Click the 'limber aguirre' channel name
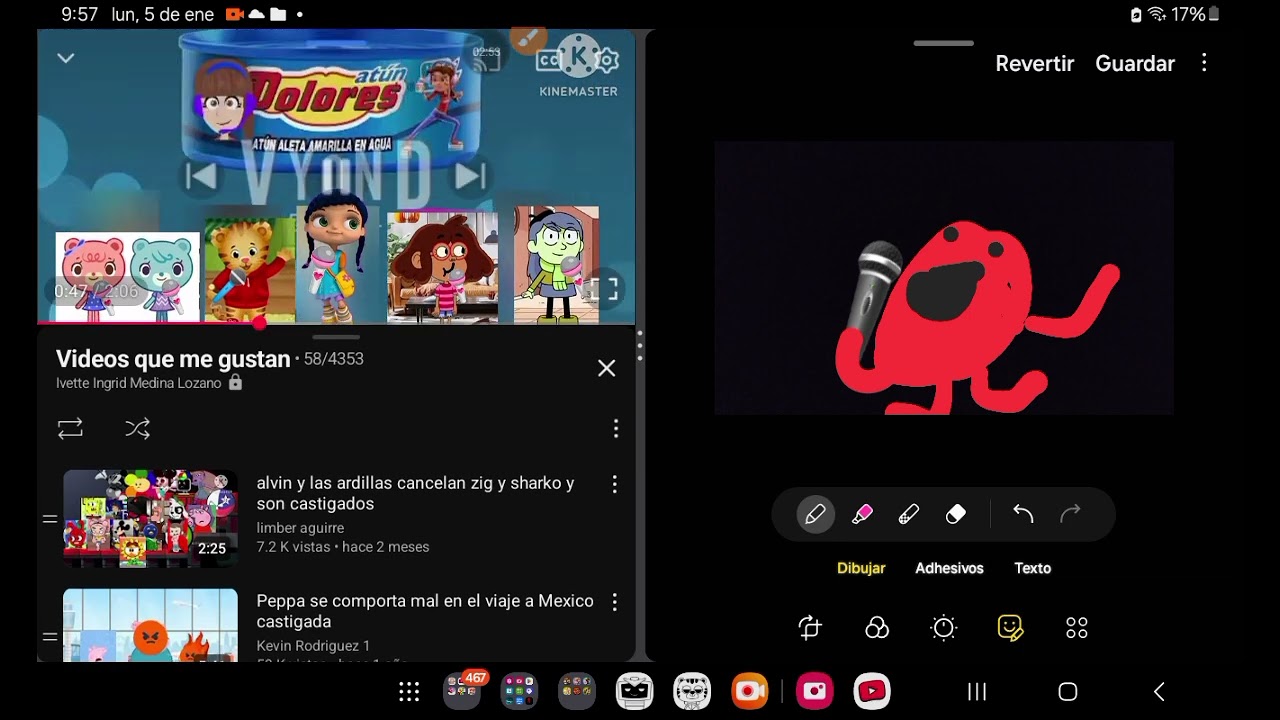The height and width of the screenshot is (720, 1280). point(300,527)
